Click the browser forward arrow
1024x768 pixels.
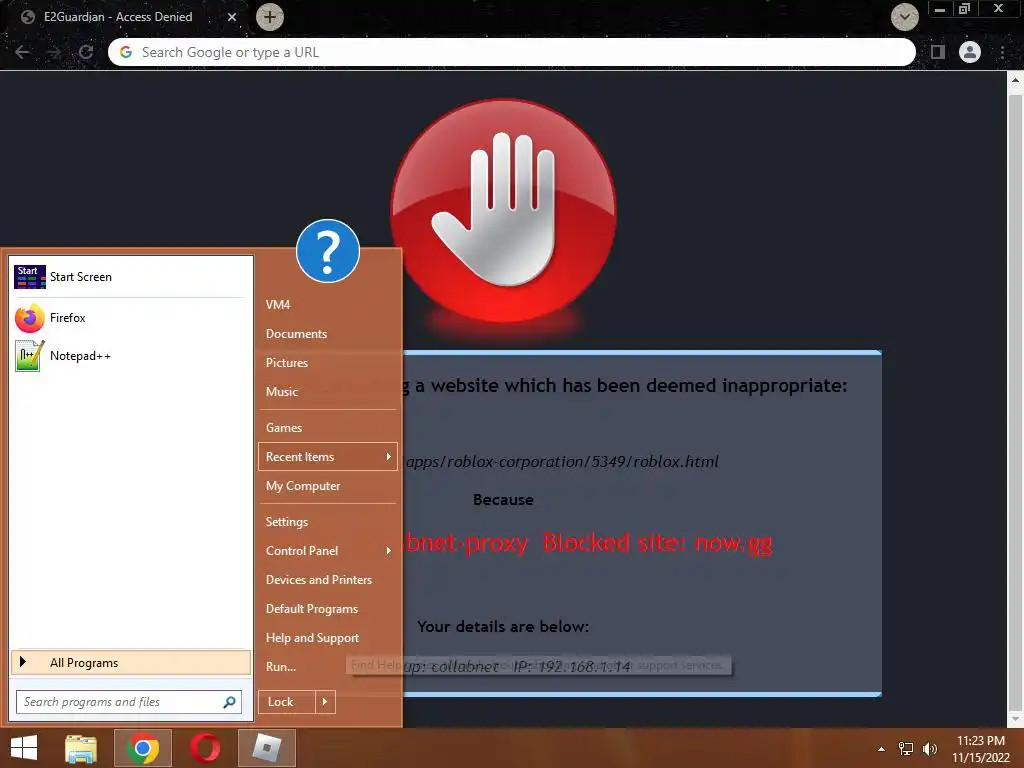tap(55, 52)
